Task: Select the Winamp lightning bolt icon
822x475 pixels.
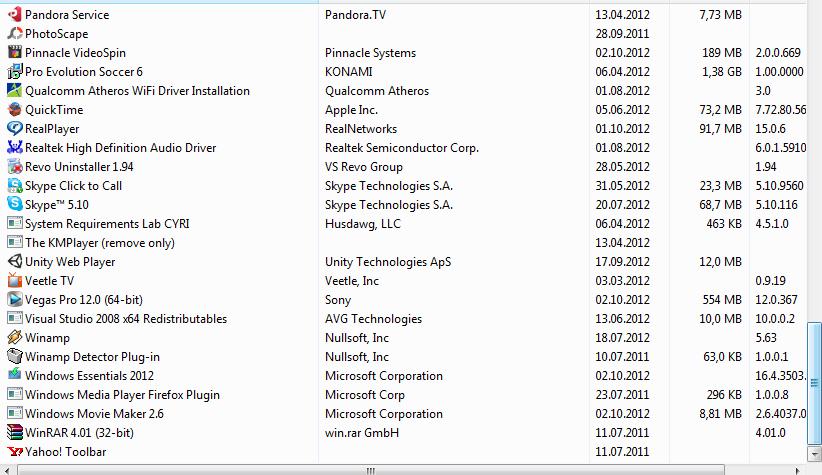Action: (x=14, y=338)
